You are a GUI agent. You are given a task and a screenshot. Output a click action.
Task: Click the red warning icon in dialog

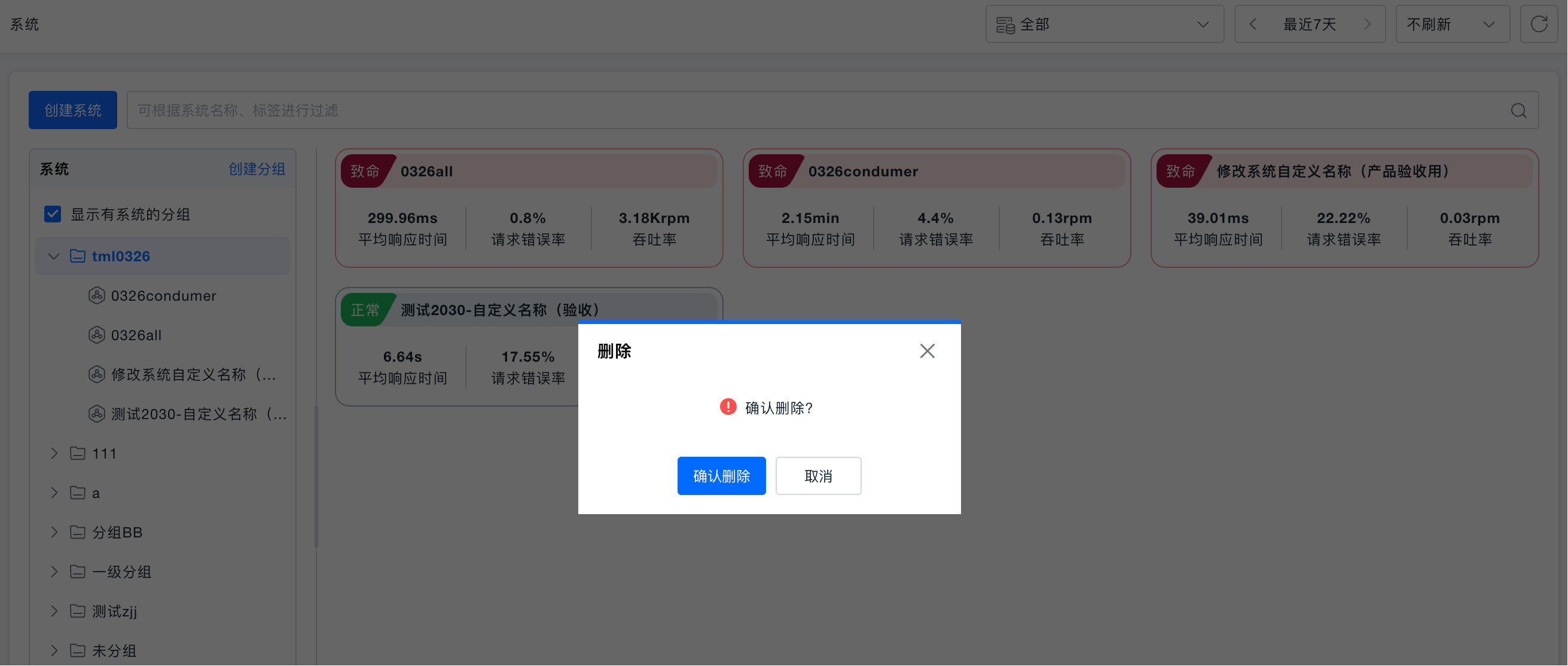tap(728, 407)
